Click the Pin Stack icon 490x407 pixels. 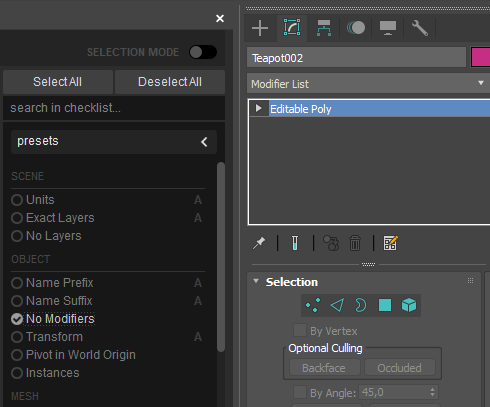click(x=259, y=243)
